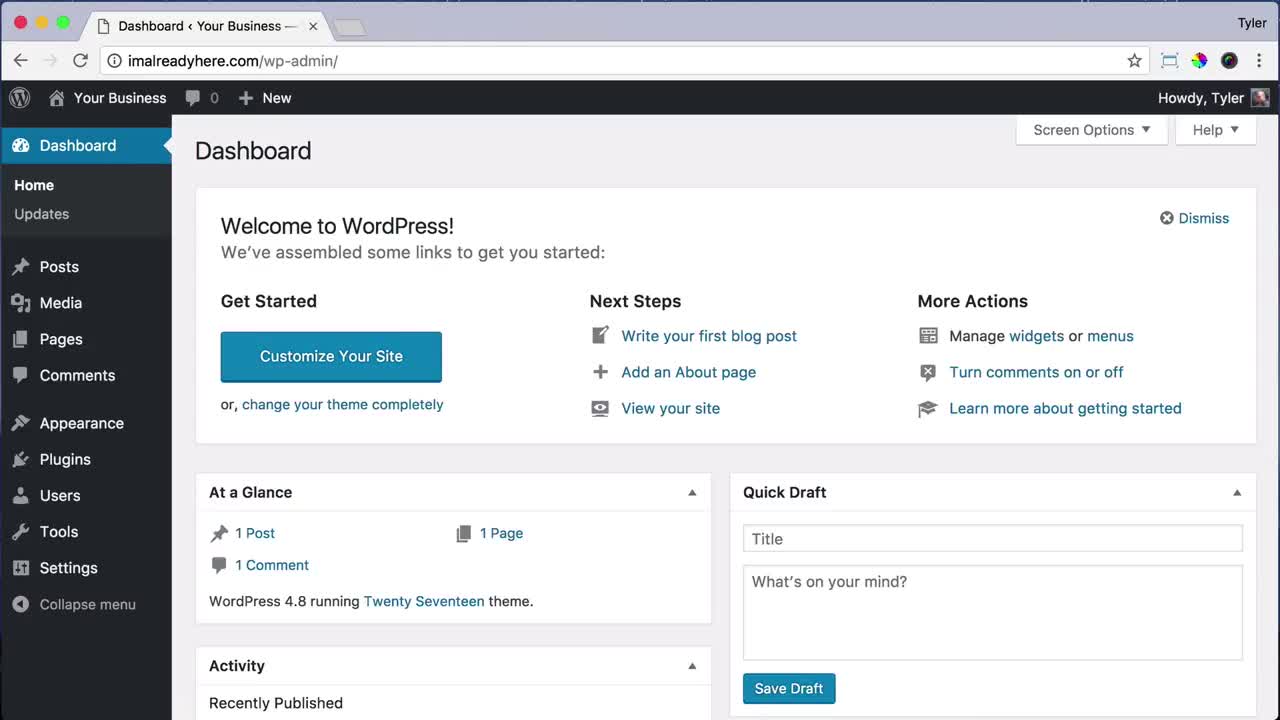Click the Posts pushpin icon in sidebar

21,267
